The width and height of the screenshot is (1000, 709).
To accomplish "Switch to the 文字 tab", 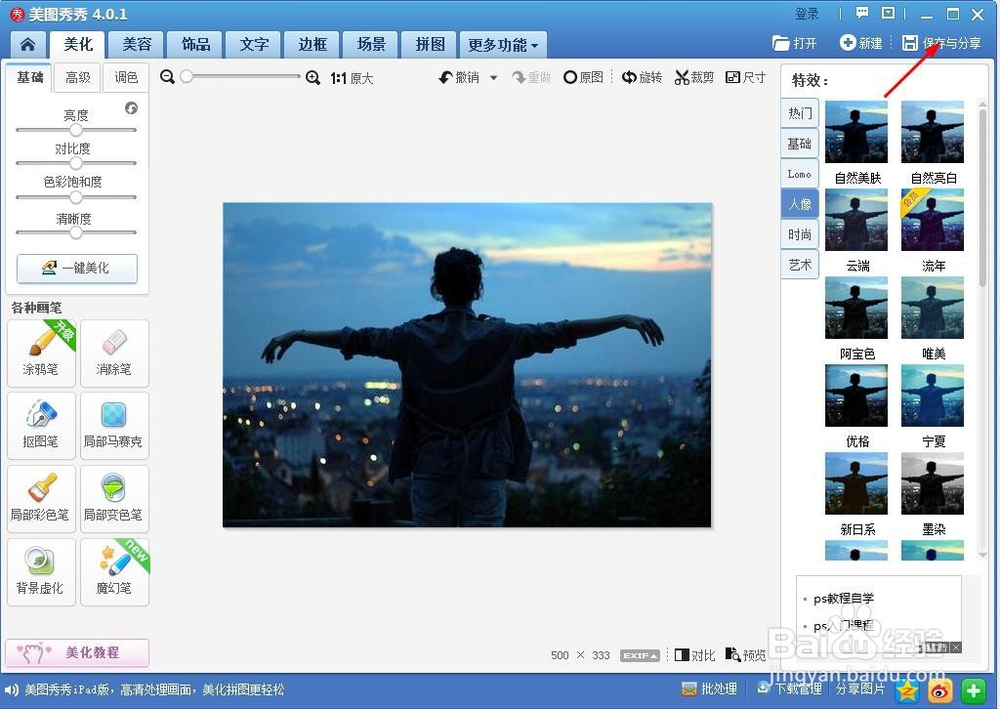I will [x=254, y=45].
